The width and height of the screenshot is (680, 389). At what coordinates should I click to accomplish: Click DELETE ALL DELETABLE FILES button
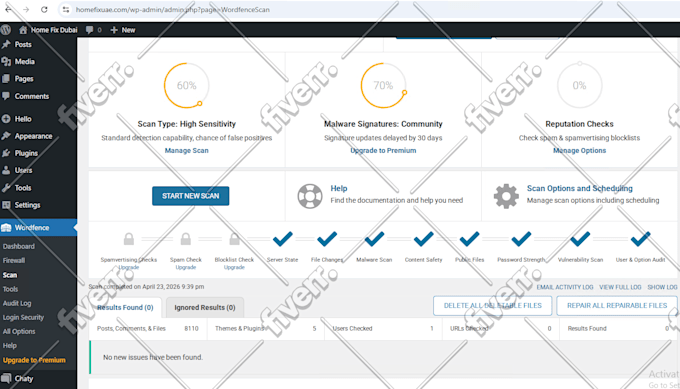point(493,306)
